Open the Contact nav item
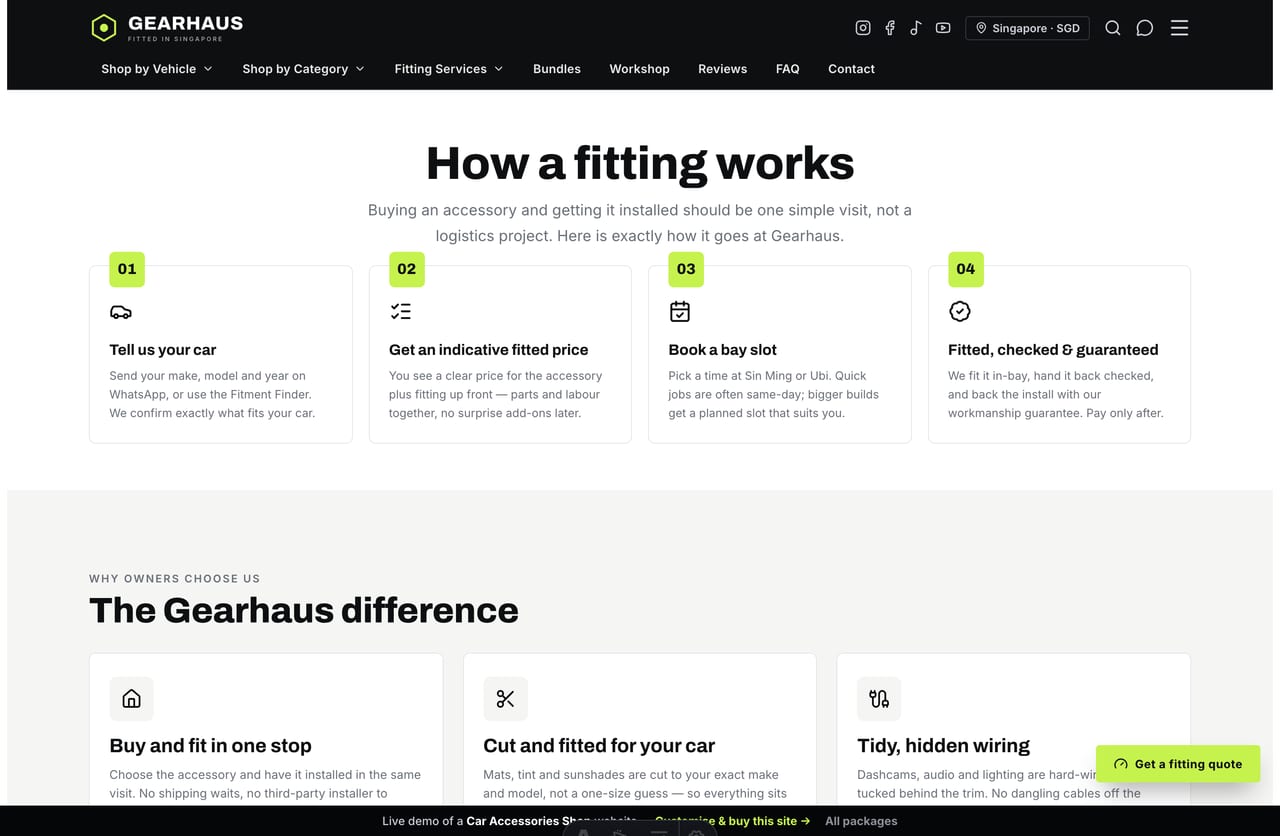The image size is (1280, 836). [x=851, y=69]
